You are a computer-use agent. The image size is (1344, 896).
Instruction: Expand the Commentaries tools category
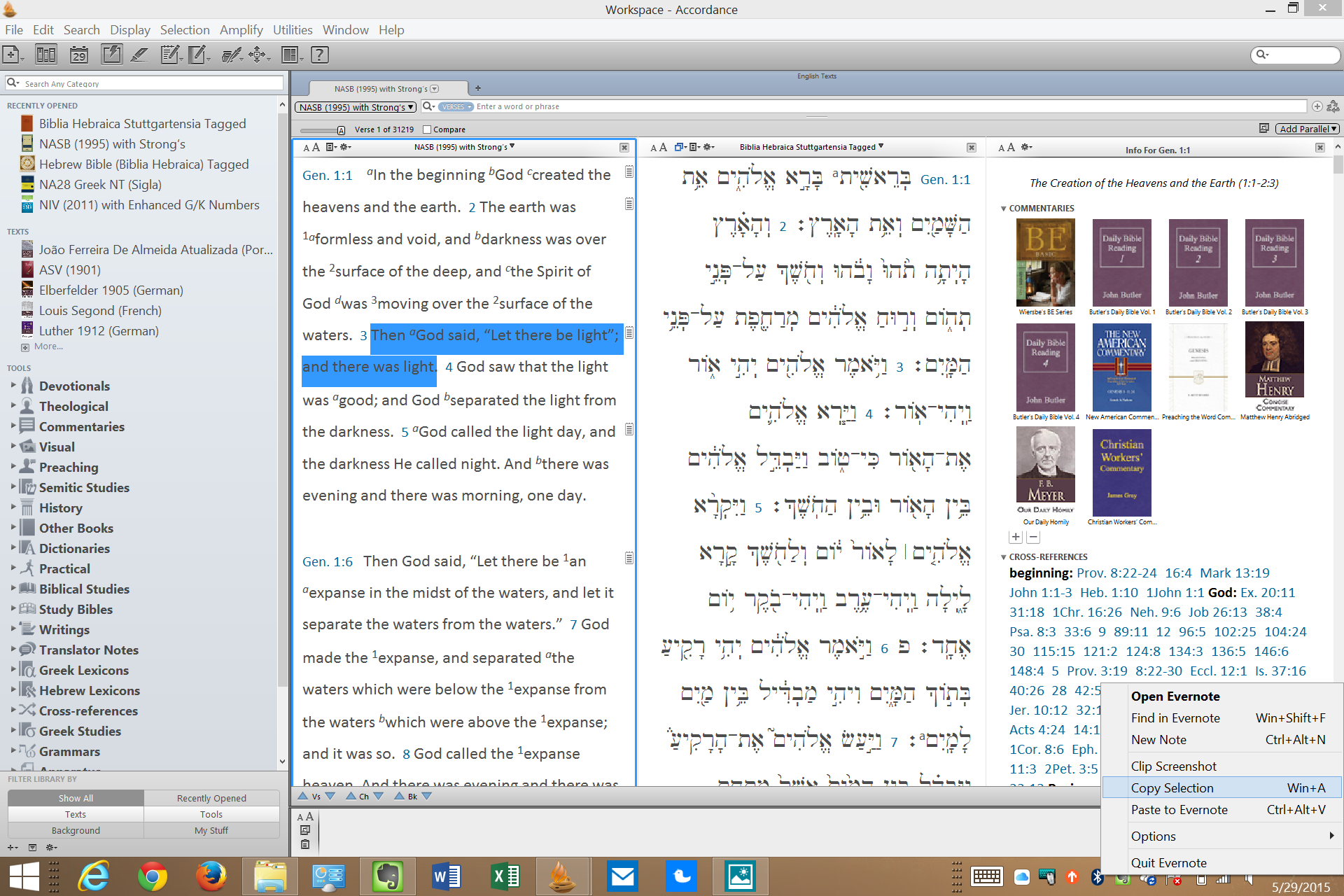13,426
